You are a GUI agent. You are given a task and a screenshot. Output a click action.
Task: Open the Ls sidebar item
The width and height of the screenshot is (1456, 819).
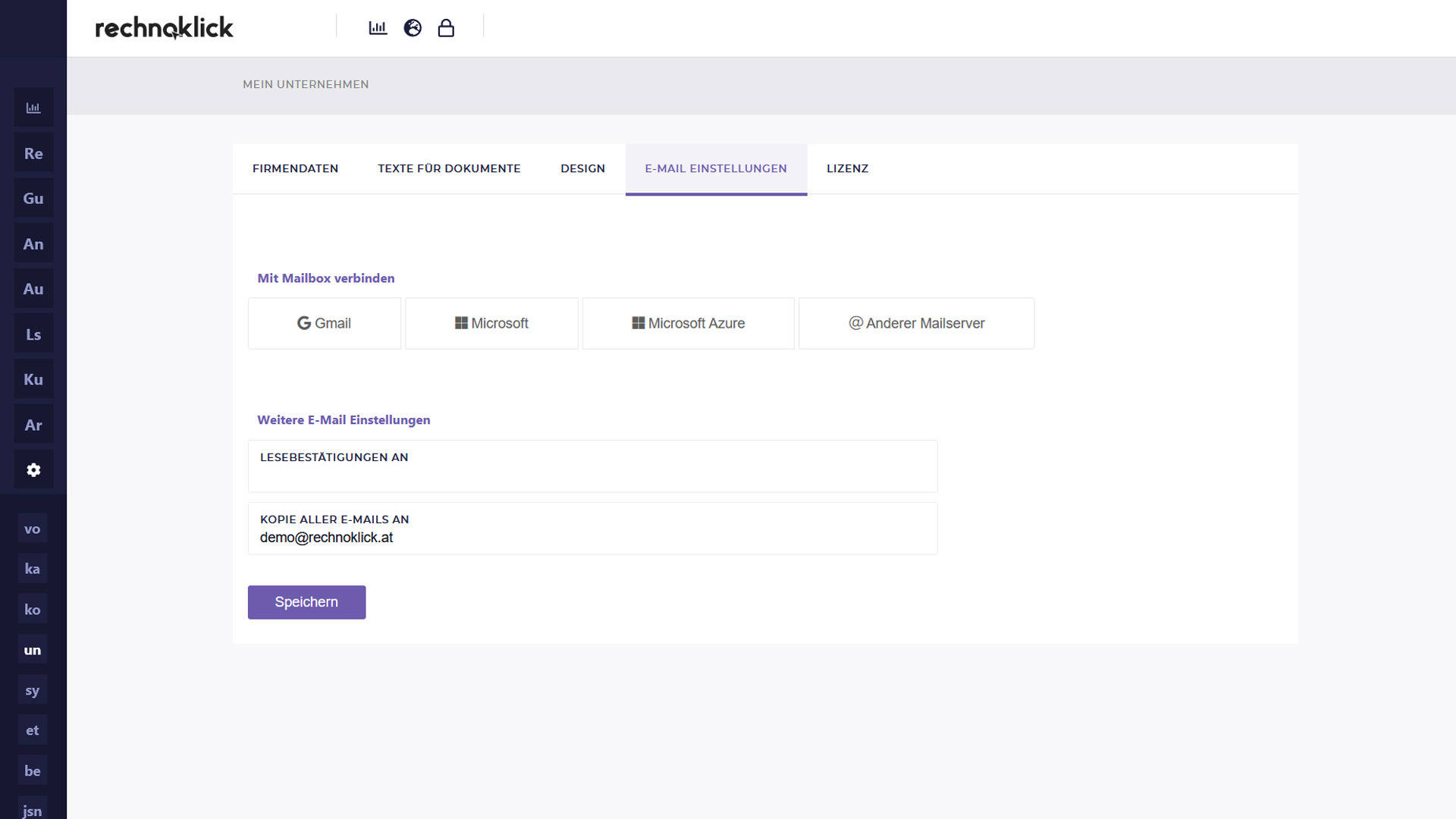[x=33, y=334]
